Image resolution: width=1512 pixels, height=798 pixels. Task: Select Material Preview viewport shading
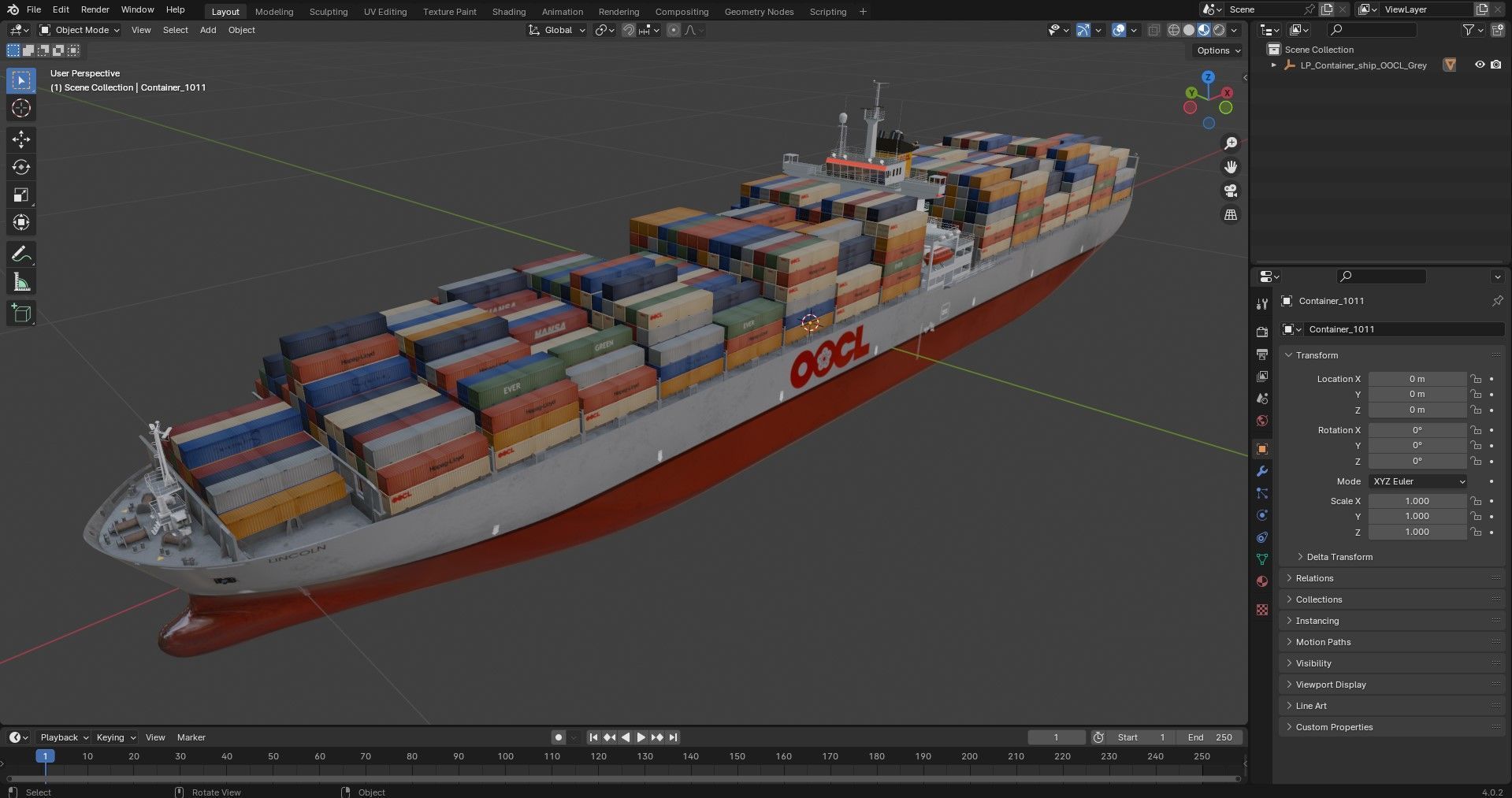point(1204,30)
